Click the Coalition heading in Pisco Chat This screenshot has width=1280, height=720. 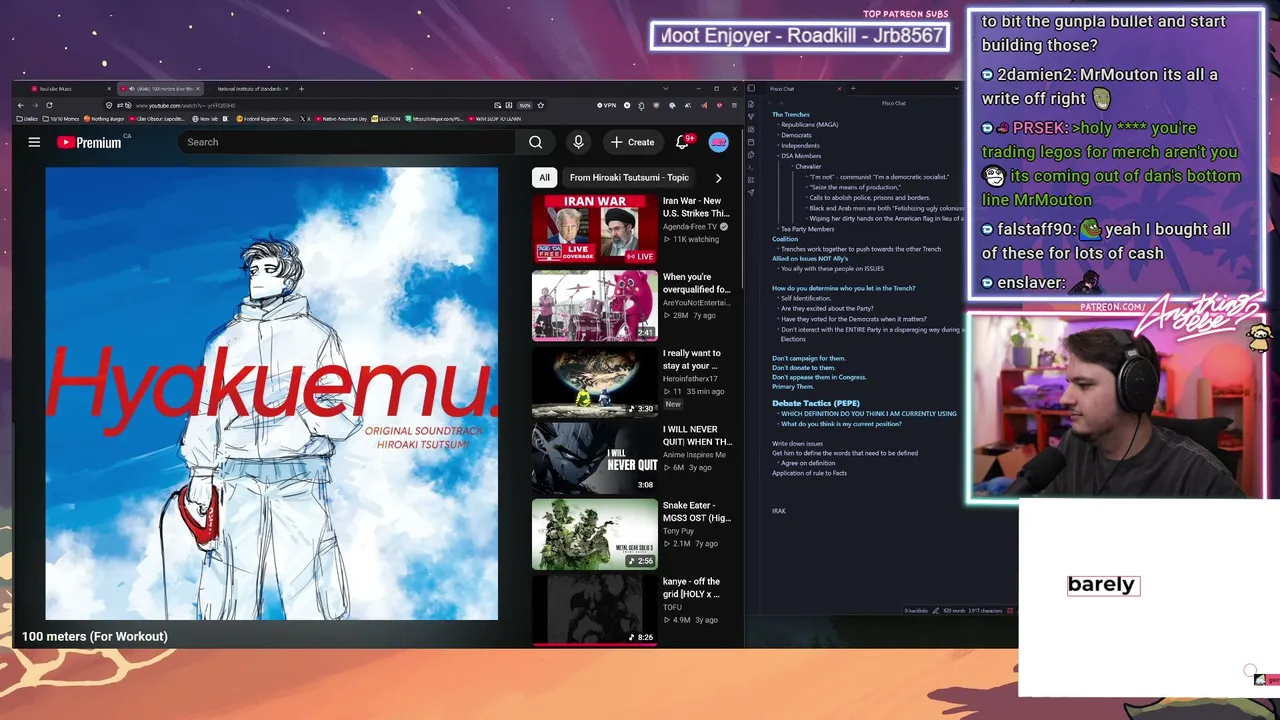[785, 239]
